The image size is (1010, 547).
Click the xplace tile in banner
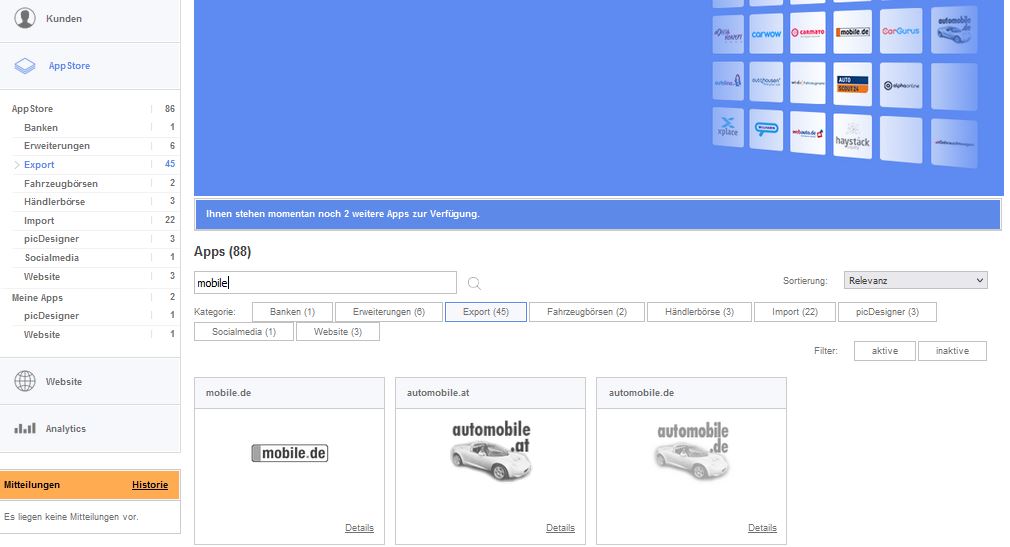click(728, 127)
